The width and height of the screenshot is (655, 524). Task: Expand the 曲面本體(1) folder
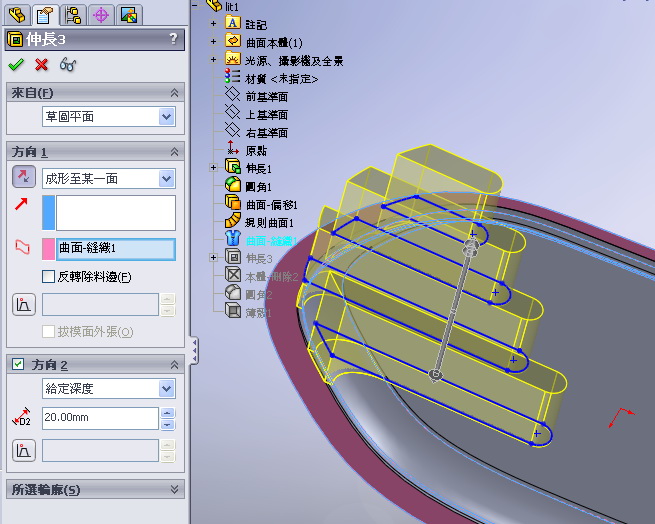(x=213, y=41)
